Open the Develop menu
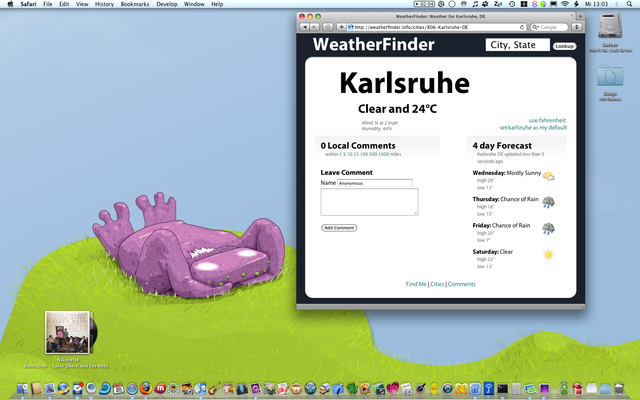The height and width of the screenshot is (400, 640). pyautogui.click(x=167, y=4)
